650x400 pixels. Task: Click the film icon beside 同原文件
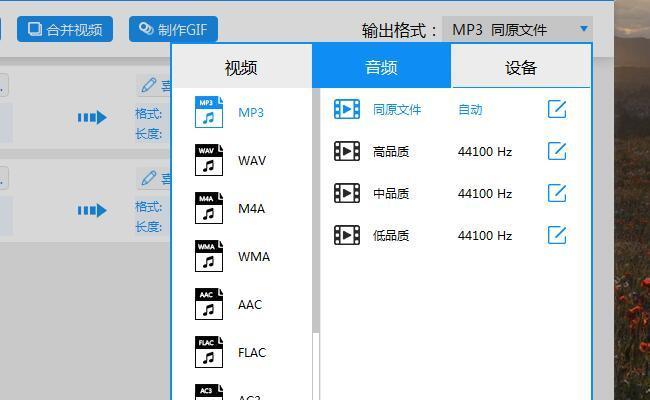coord(347,109)
